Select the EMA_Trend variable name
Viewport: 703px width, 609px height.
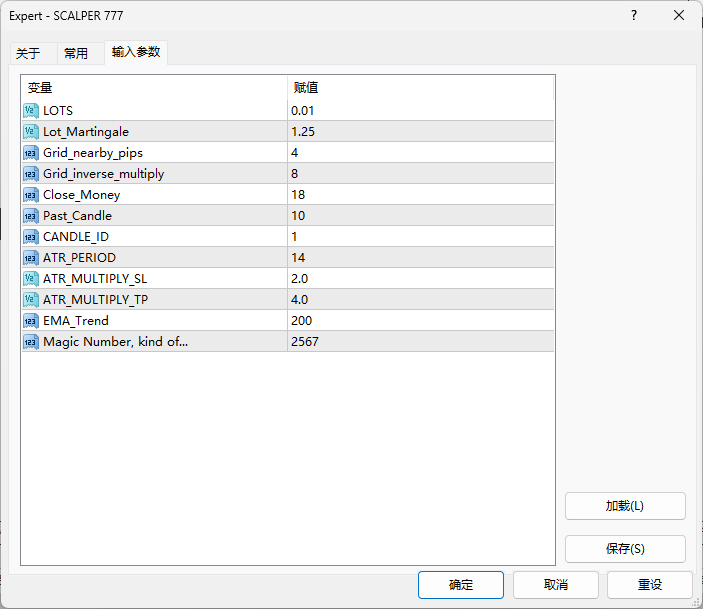pos(76,321)
